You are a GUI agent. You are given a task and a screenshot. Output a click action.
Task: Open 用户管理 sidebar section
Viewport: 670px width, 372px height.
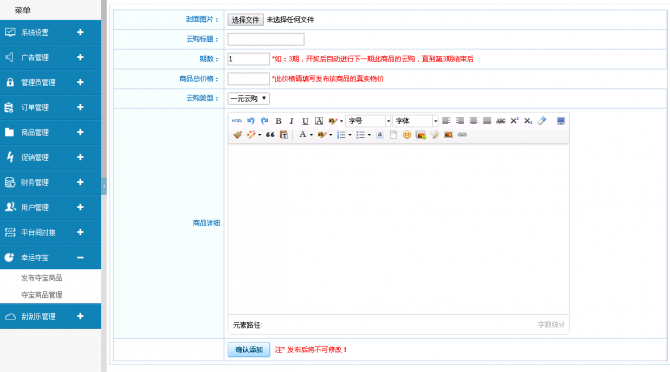click(x=50, y=207)
